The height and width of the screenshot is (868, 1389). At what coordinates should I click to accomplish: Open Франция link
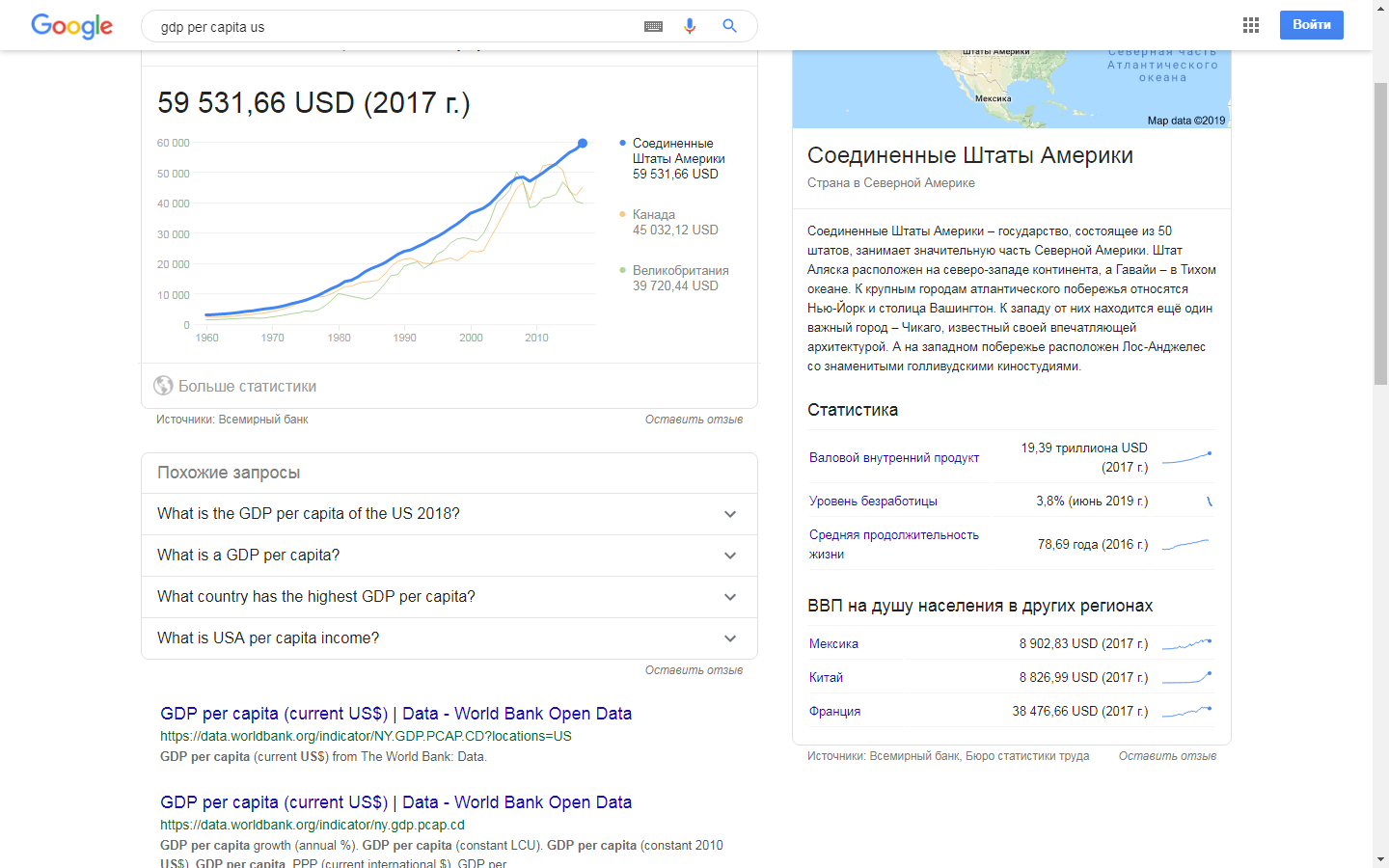[834, 712]
